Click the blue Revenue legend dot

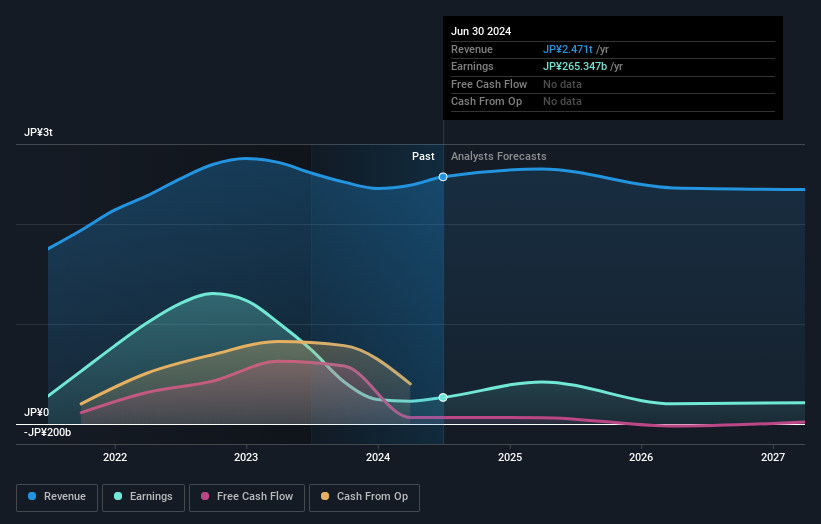point(32,496)
